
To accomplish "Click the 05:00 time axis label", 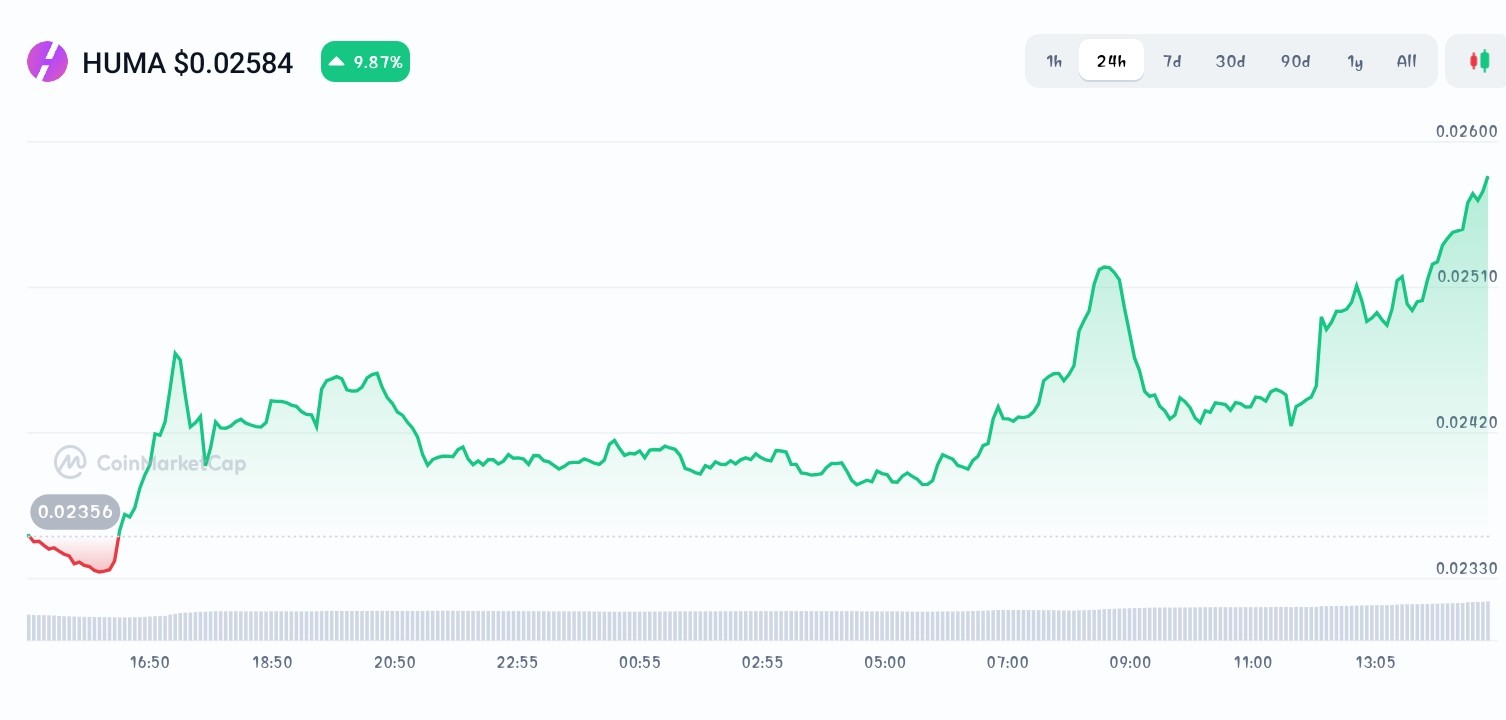I will (885, 662).
